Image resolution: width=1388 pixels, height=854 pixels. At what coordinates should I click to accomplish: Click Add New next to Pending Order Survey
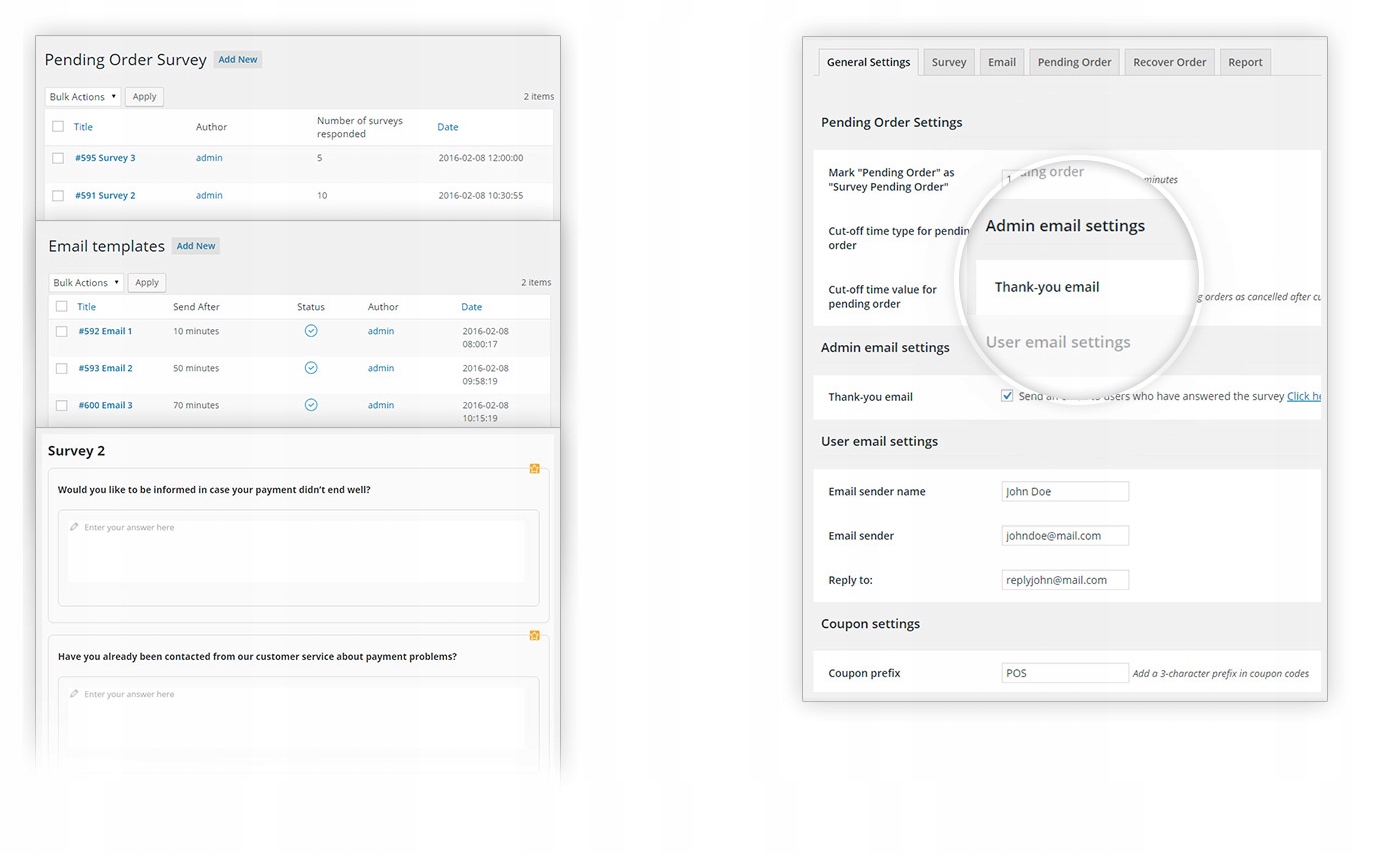(238, 59)
